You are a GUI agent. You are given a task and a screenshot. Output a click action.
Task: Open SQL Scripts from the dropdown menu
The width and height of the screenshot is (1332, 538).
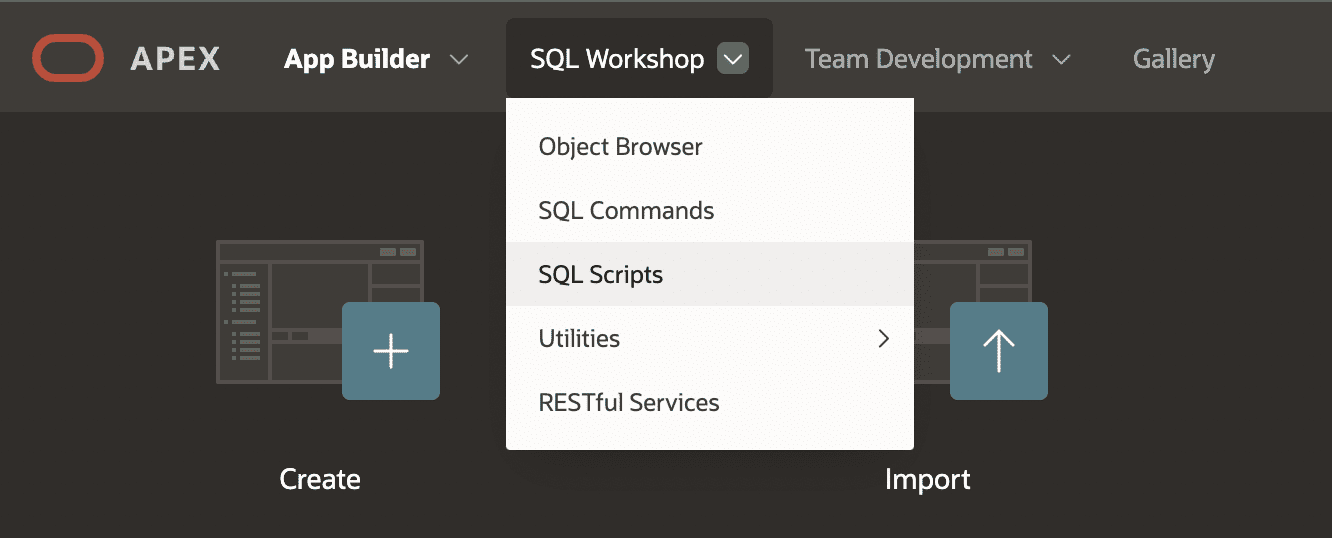[710, 275]
